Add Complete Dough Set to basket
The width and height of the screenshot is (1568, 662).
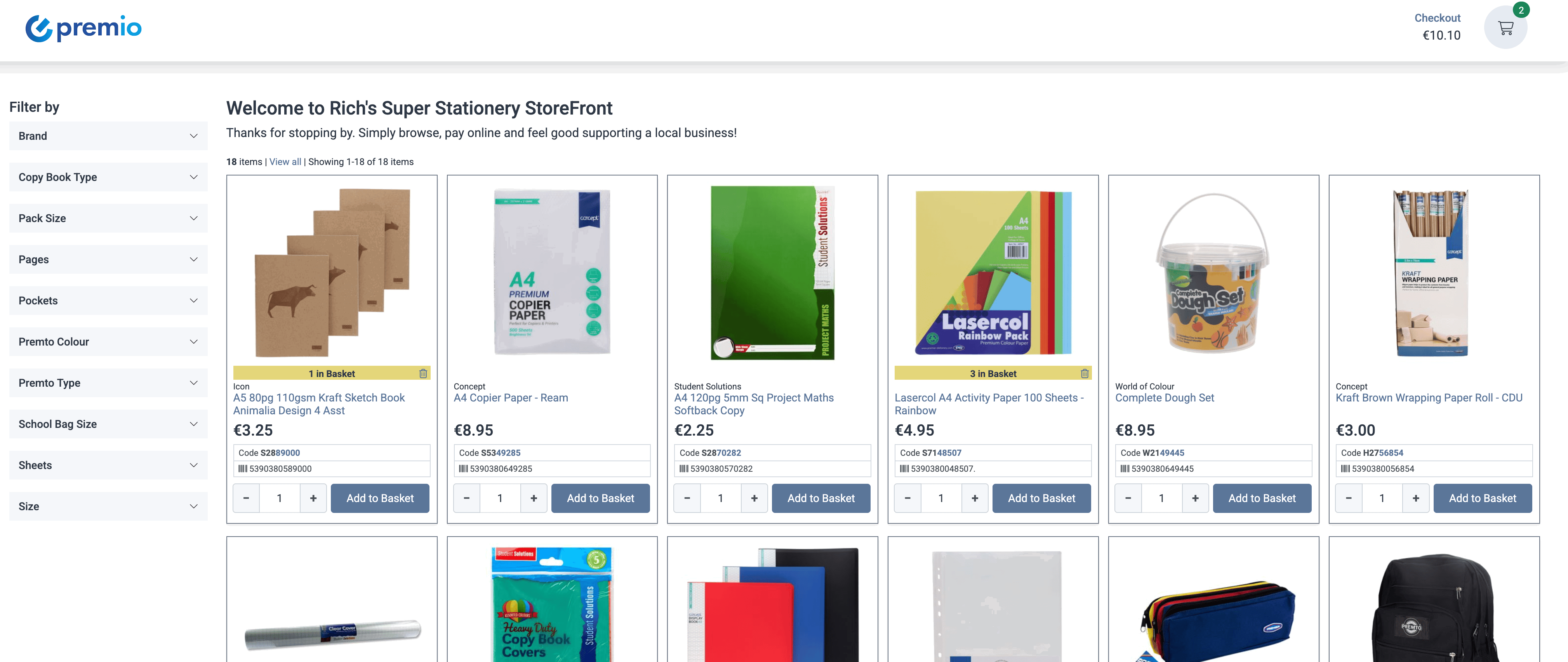click(x=1261, y=498)
